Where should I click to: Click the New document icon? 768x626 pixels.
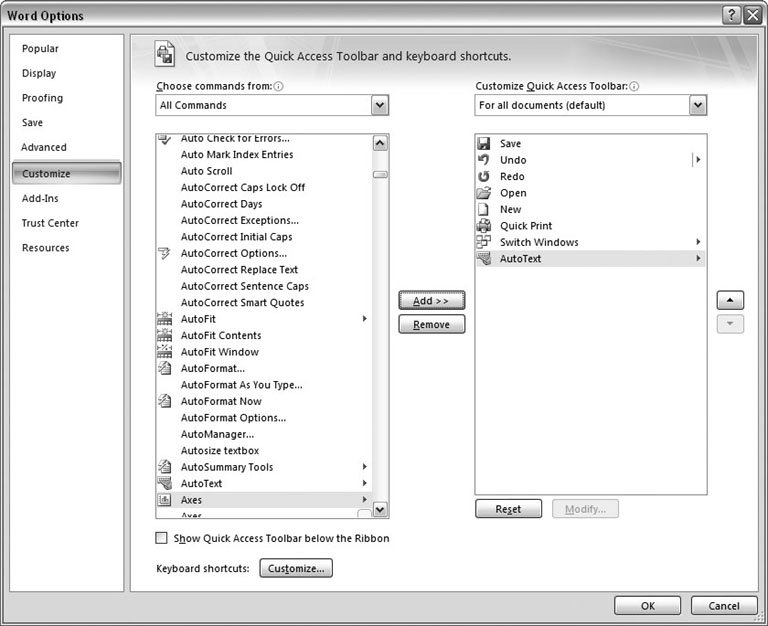pyautogui.click(x=484, y=210)
